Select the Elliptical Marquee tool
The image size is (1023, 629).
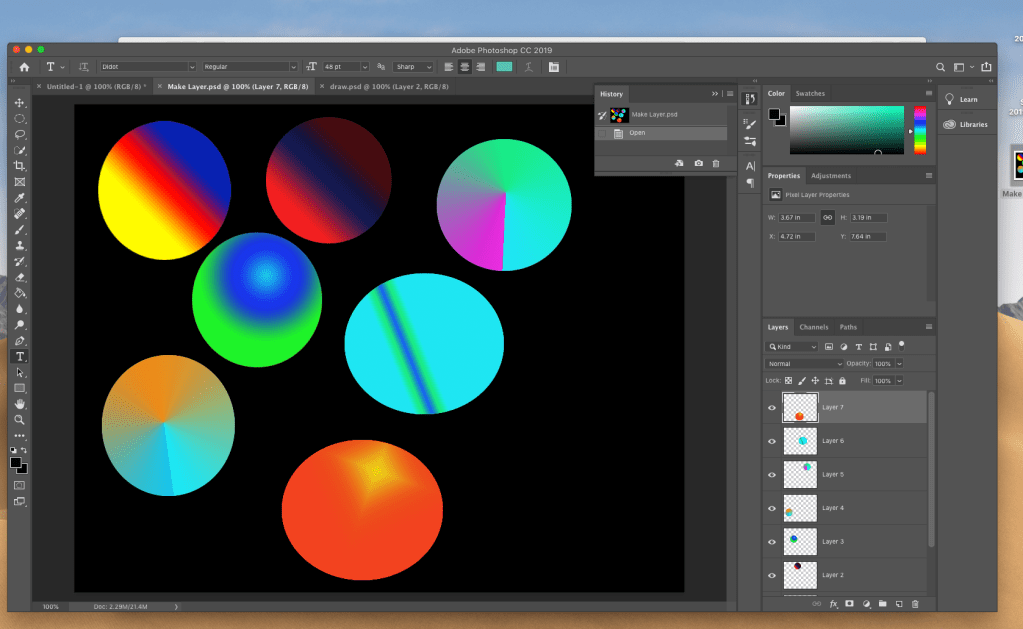20,119
